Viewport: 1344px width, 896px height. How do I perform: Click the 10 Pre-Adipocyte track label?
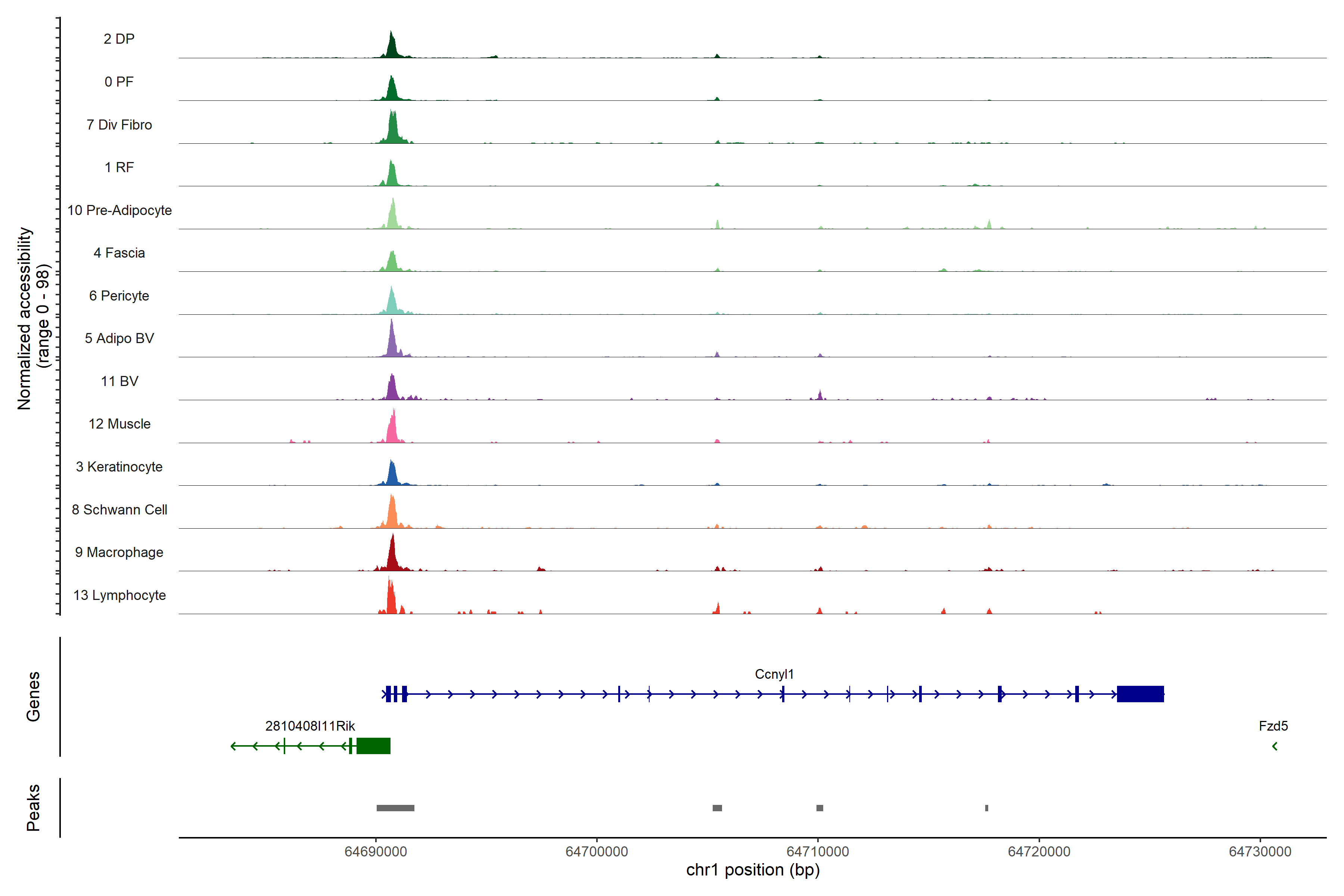(x=119, y=210)
